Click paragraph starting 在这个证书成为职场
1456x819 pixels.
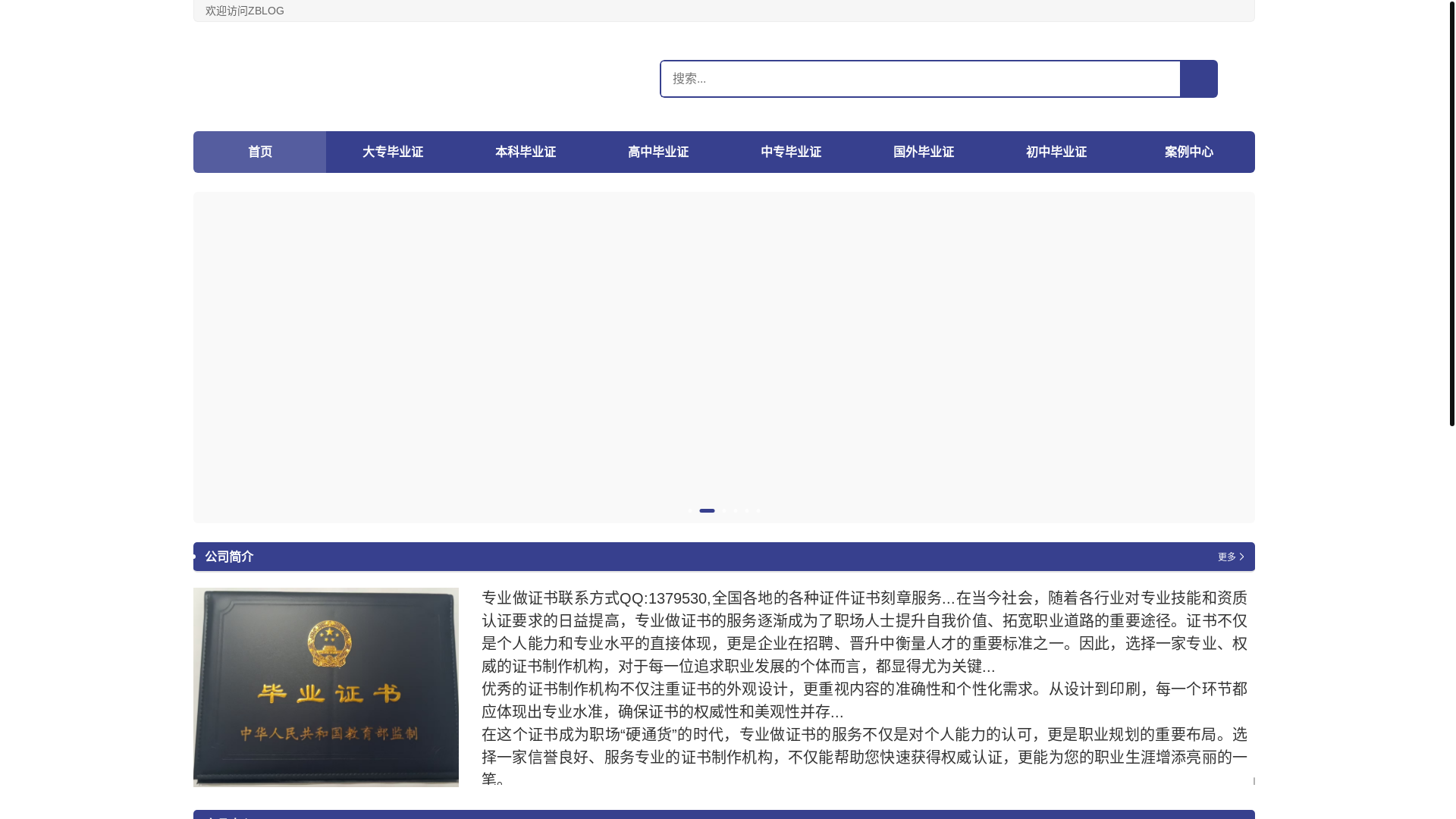click(864, 756)
